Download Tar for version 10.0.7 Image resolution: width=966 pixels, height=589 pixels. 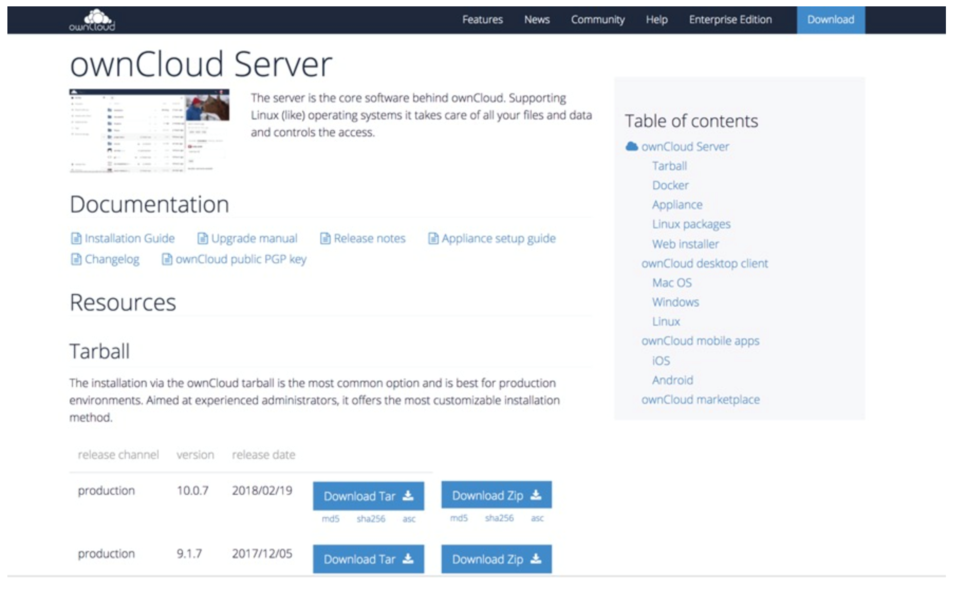[368, 496]
